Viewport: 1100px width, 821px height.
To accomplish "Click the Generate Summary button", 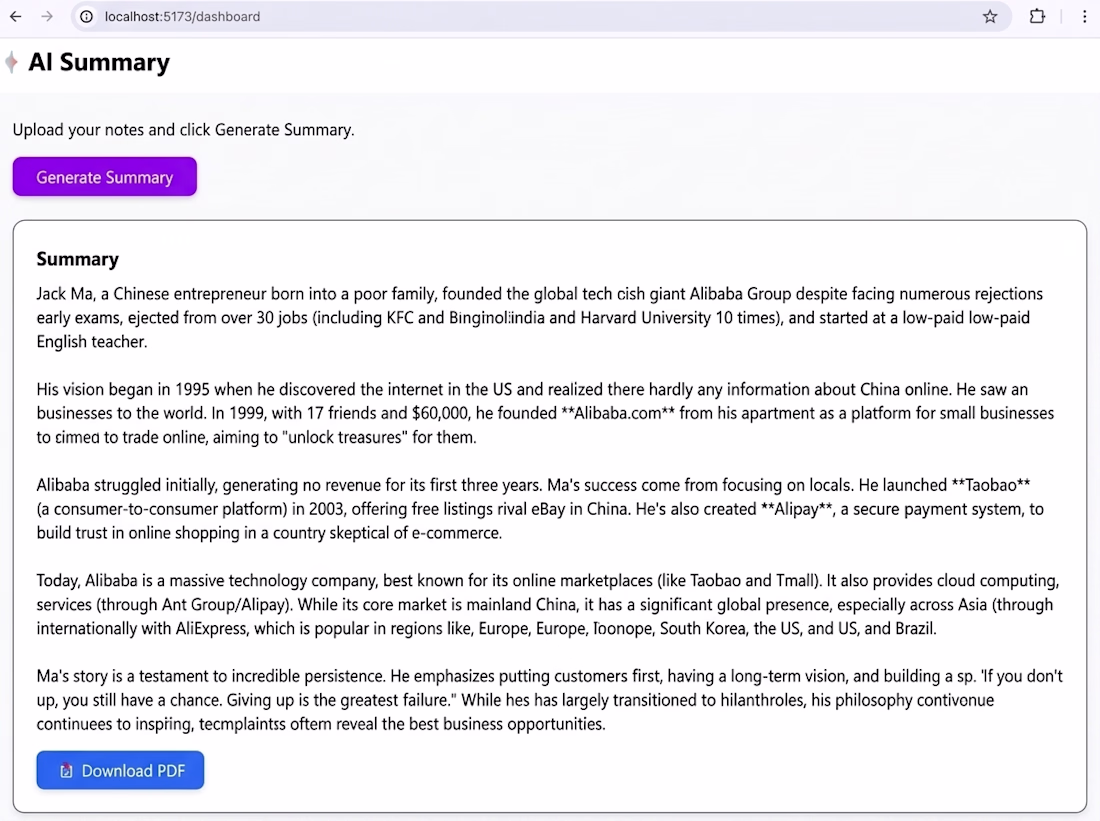I will click(105, 177).
